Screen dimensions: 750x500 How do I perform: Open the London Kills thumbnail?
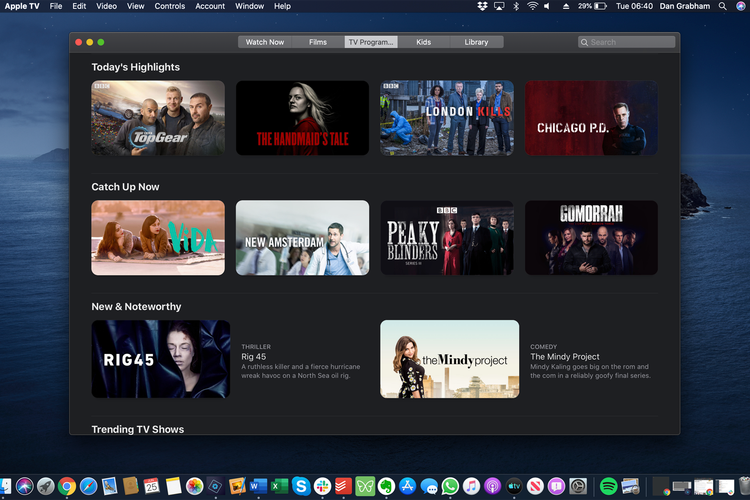pos(447,118)
